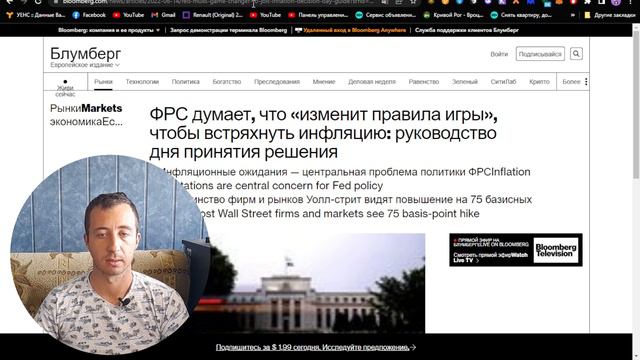
Task: Click the ФРС думает article headline
Action: click(x=323, y=133)
